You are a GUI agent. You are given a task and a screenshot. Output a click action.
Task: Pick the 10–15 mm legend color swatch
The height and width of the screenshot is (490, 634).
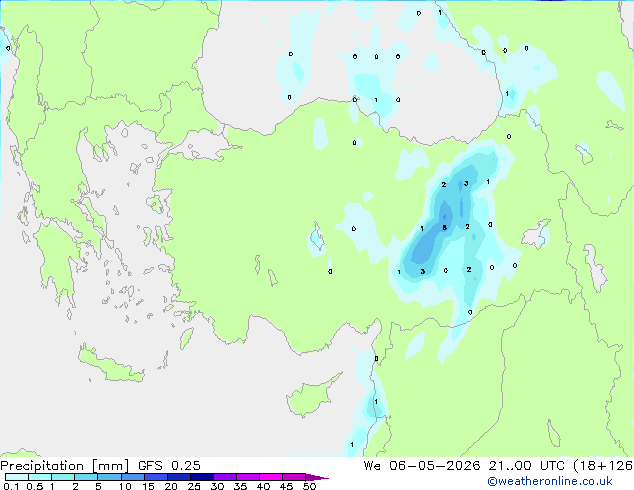[132, 477]
